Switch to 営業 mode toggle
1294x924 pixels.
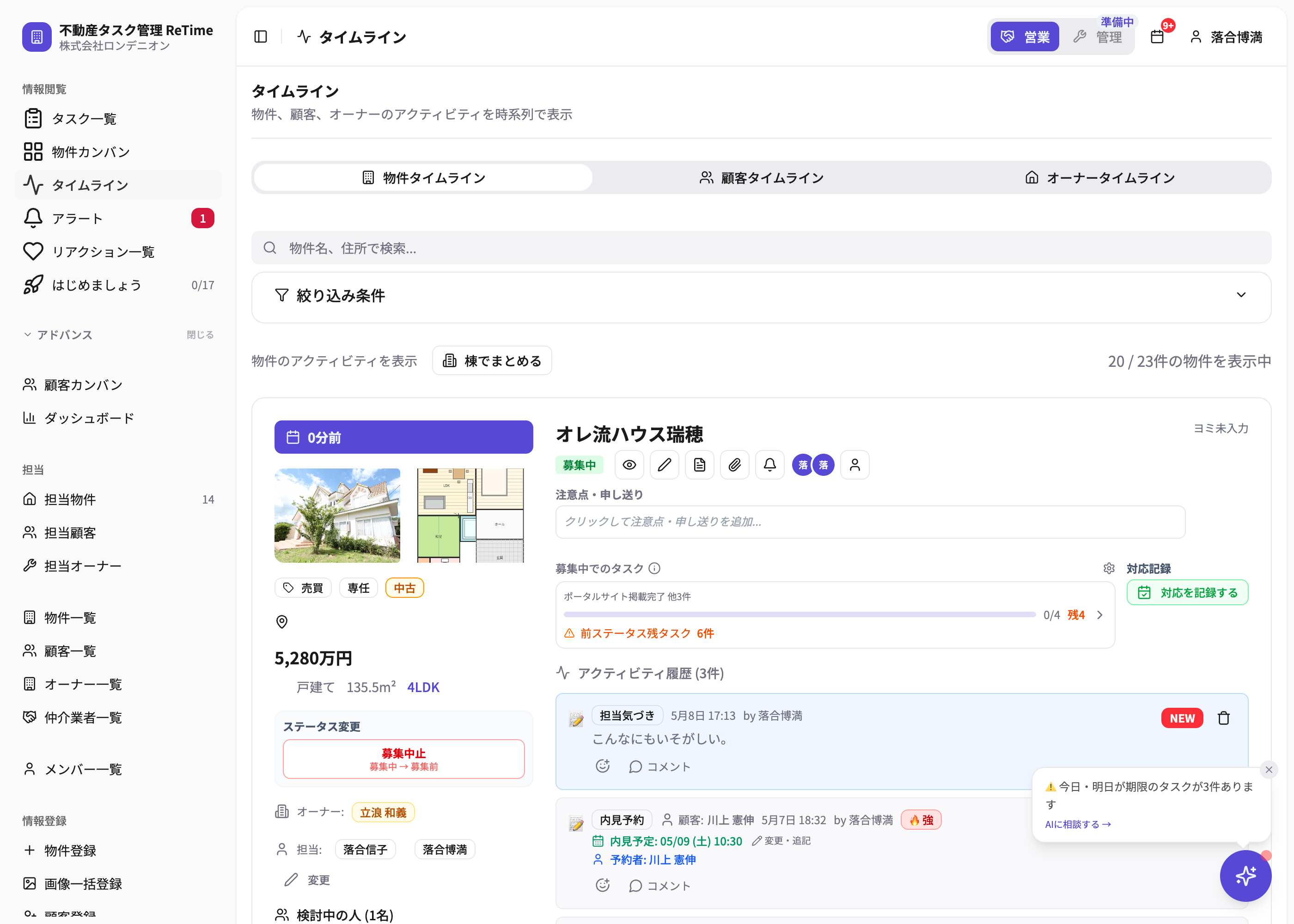click(x=1025, y=37)
